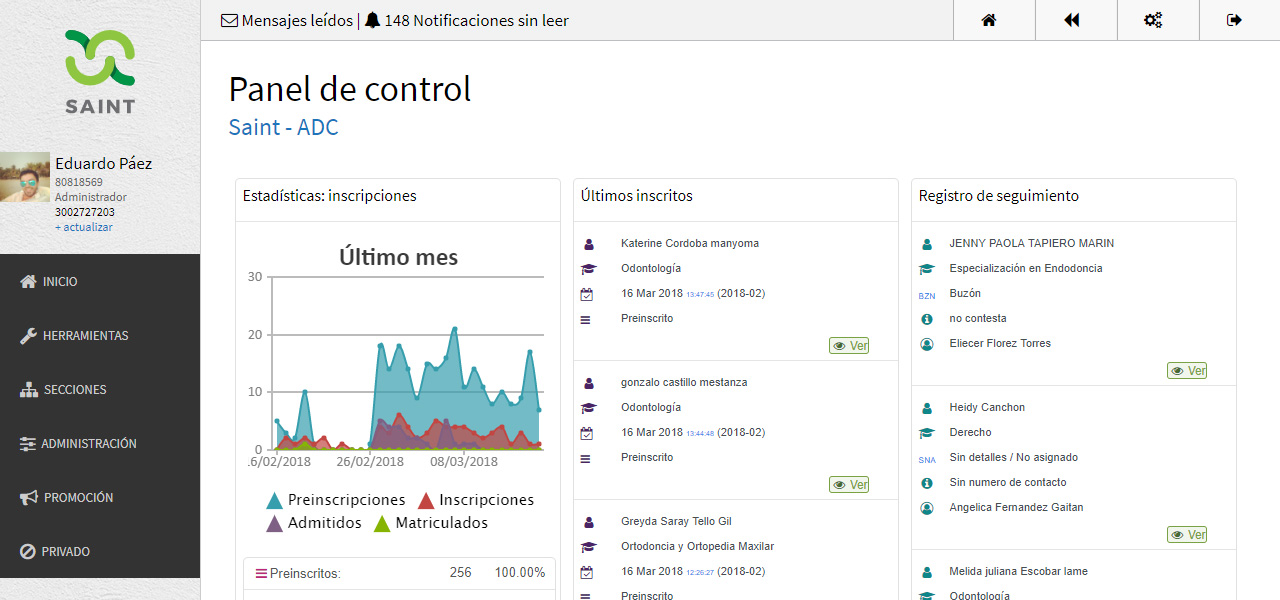Follow the "Saint - ADC" link
Viewport: 1280px width, 600px height.
pyautogui.click(x=283, y=127)
